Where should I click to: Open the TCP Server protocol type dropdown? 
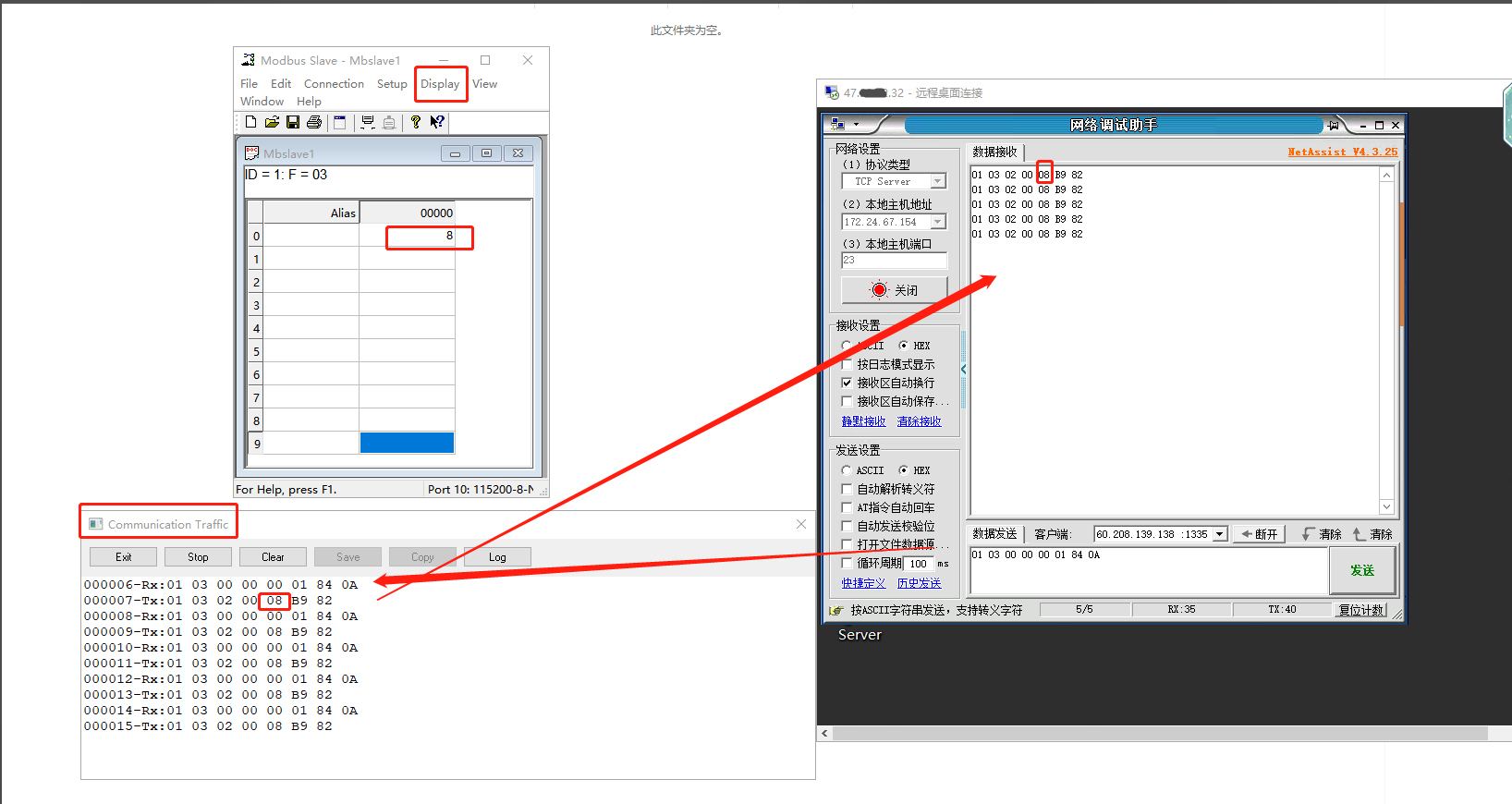click(x=938, y=182)
